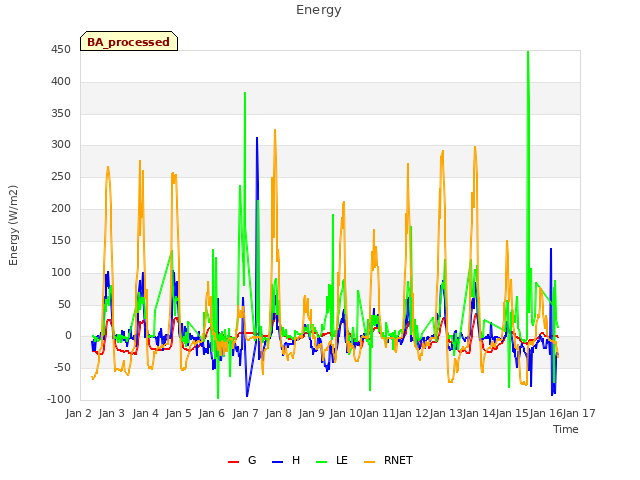640x480 pixels.
Task: Click the 50 y-axis tick label
Action: coord(64,304)
